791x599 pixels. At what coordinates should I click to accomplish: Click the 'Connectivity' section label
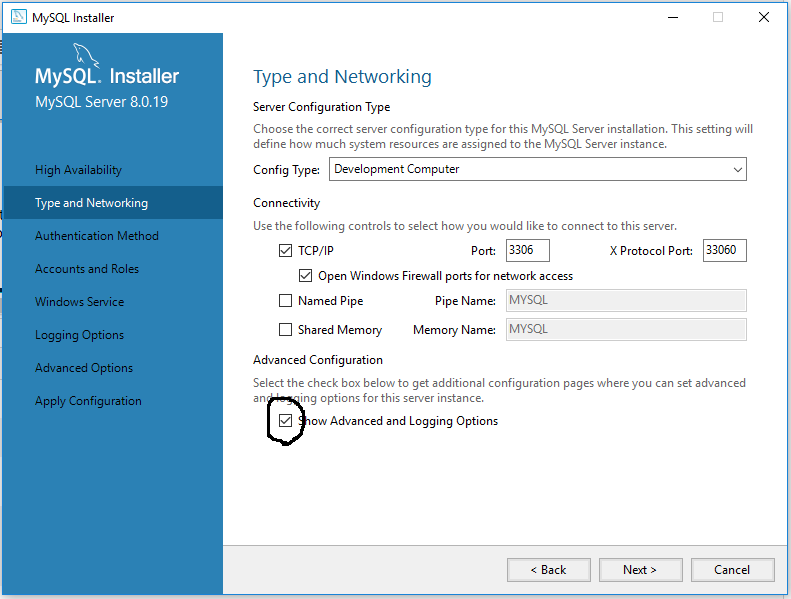[287, 203]
